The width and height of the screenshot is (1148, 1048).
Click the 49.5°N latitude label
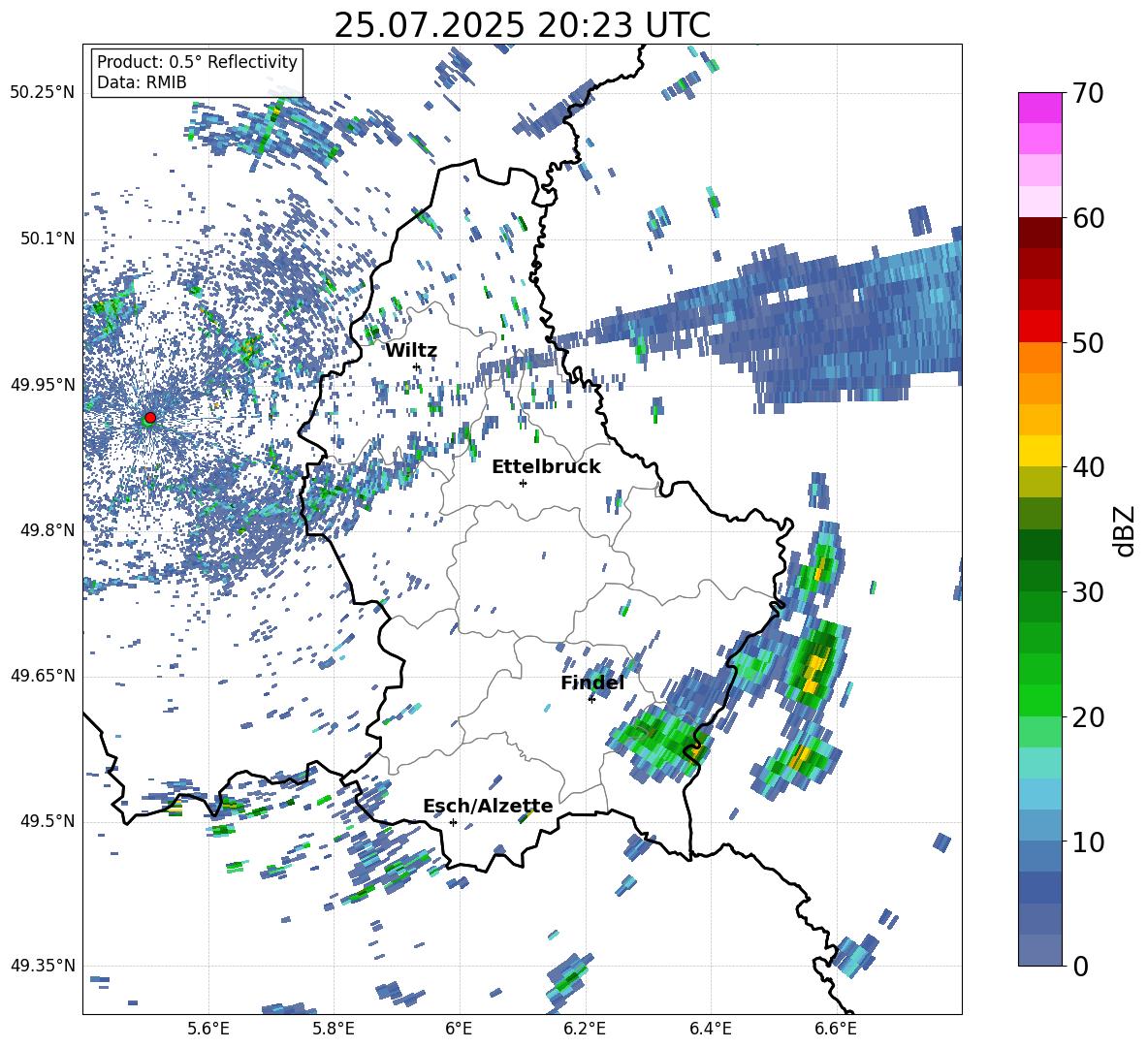48,821
